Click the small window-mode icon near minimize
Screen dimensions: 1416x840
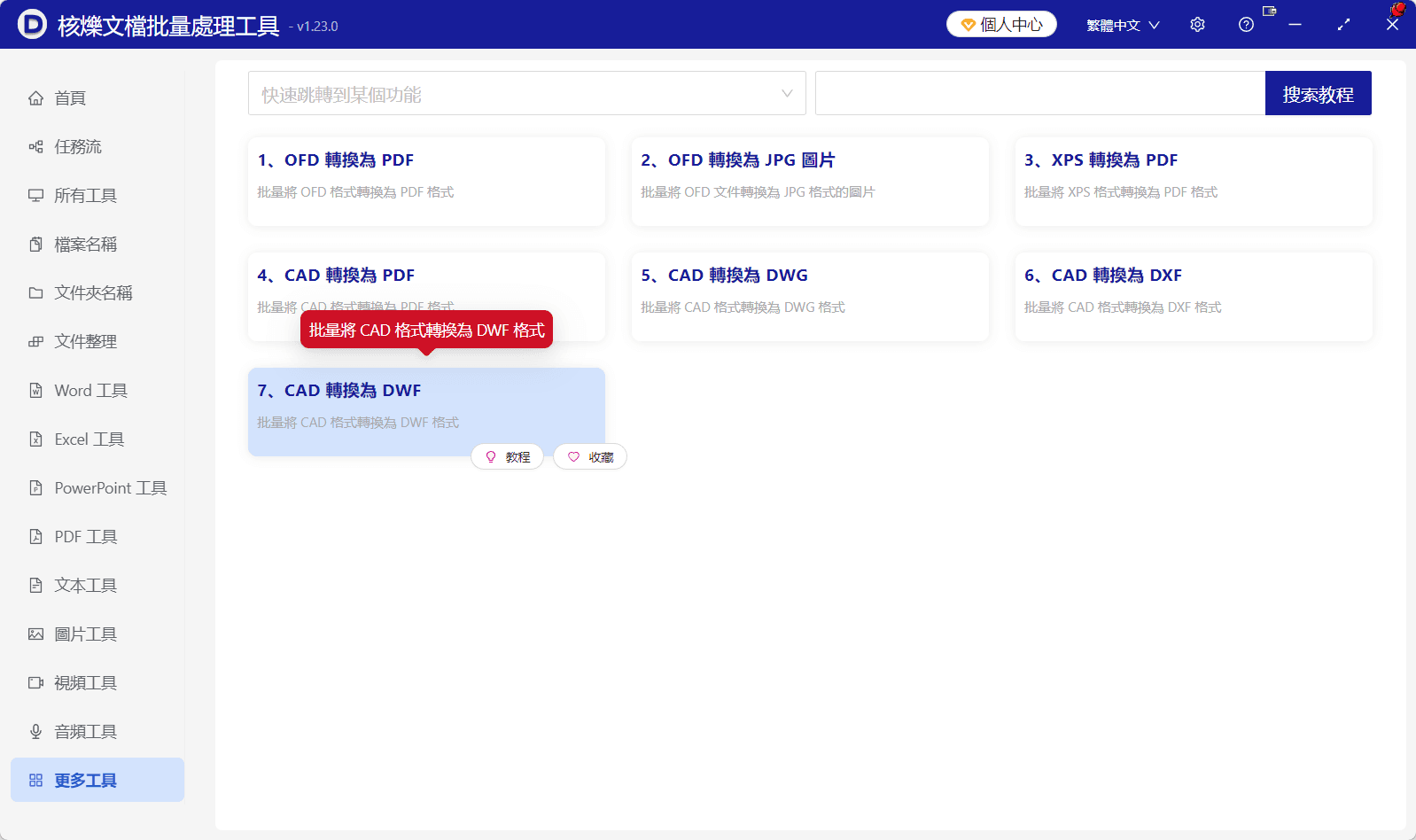click(1269, 11)
